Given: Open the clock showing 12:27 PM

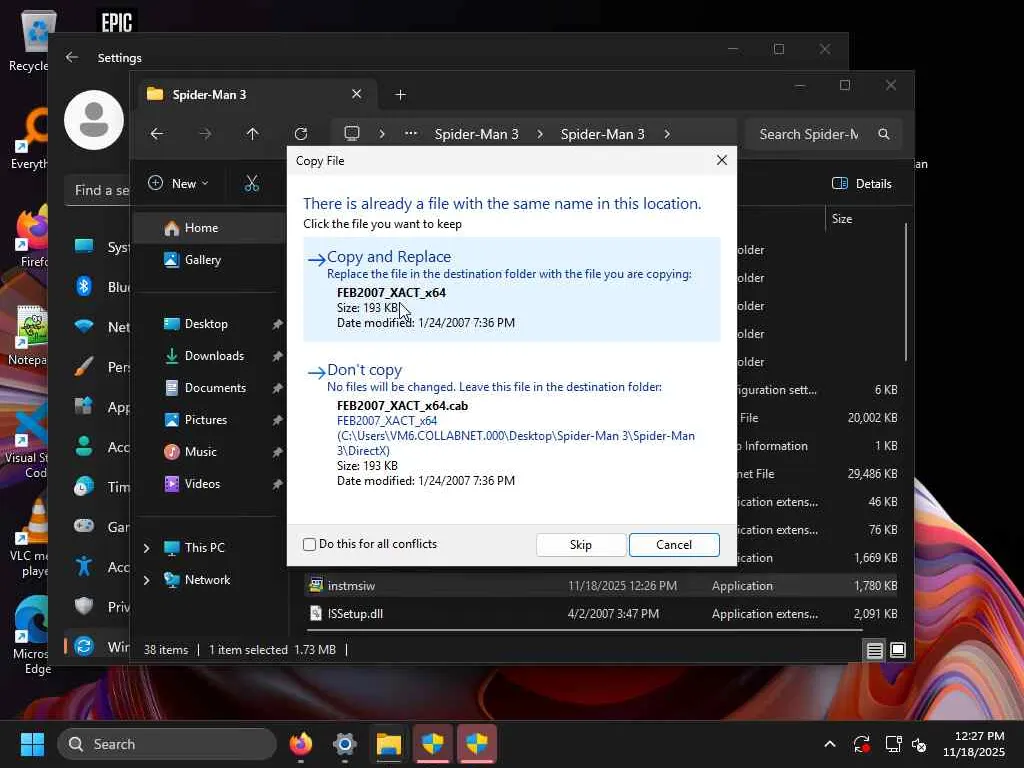Looking at the screenshot, I should tap(974, 744).
